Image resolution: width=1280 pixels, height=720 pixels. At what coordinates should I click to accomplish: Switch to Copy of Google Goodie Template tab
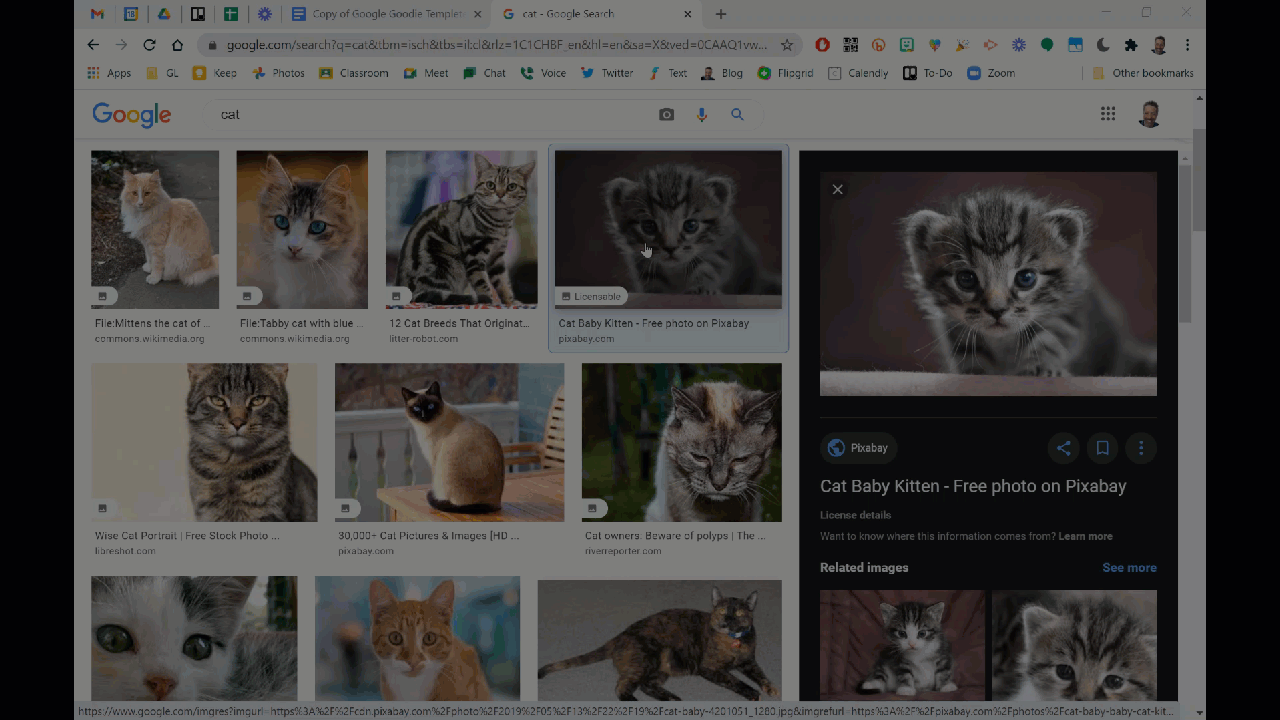pos(386,14)
